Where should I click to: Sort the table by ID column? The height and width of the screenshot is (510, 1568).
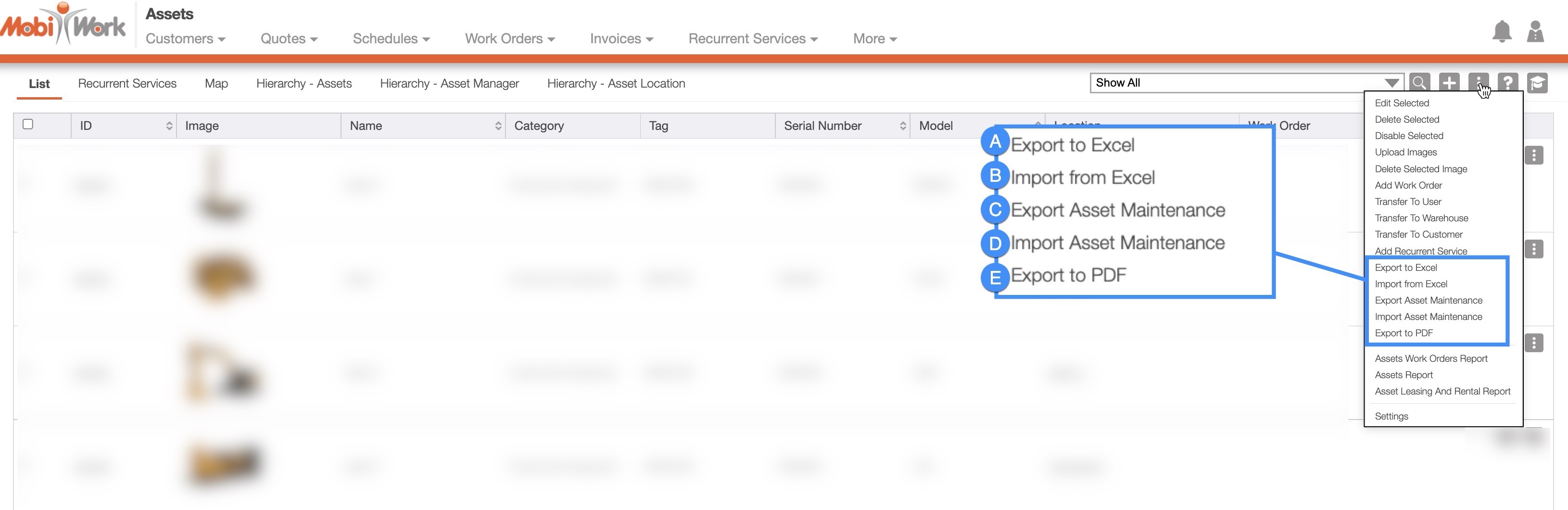pos(169,126)
